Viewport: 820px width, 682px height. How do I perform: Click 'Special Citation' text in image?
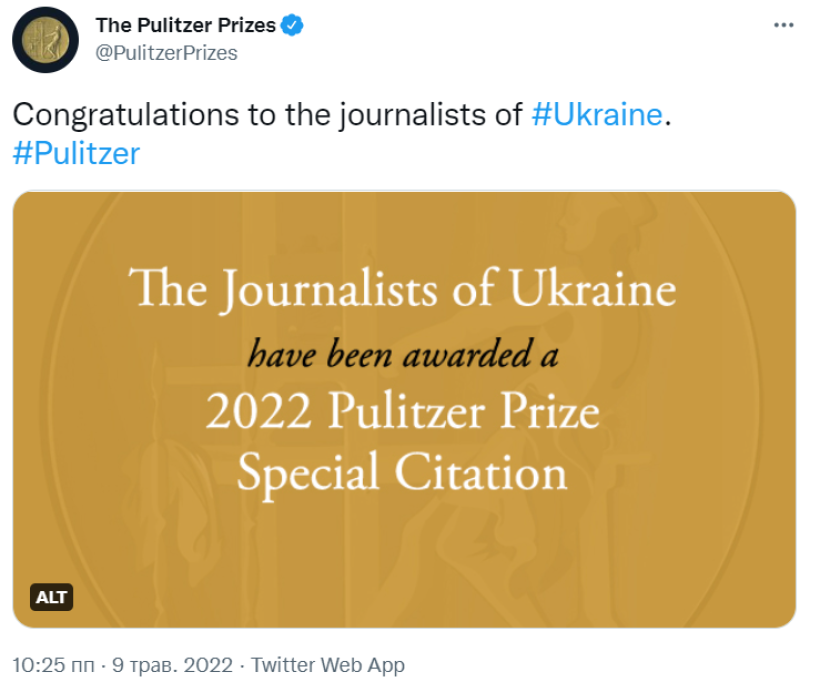click(402, 472)
